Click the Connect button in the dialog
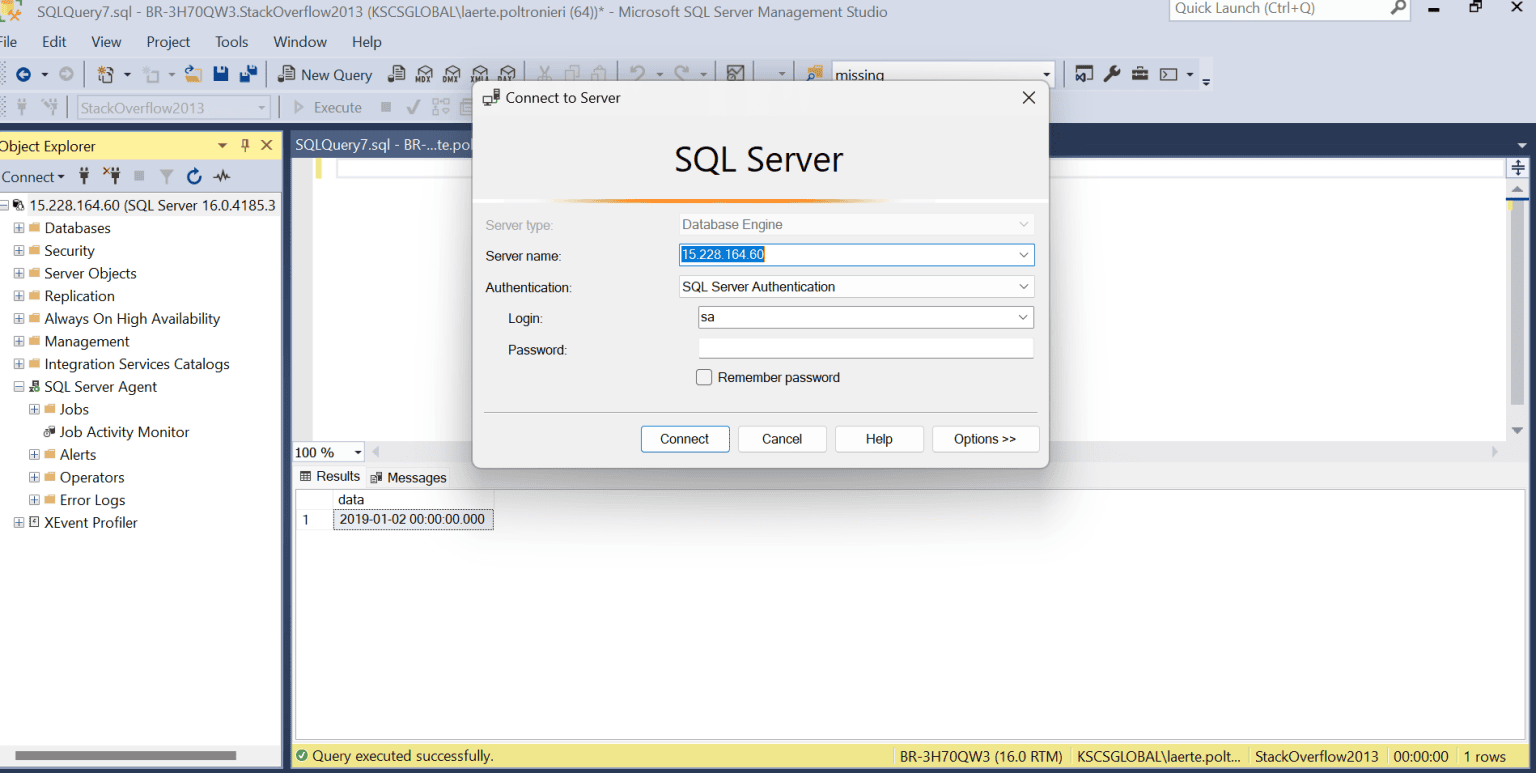The image size is (1536, 773). [x=685, y=439]
